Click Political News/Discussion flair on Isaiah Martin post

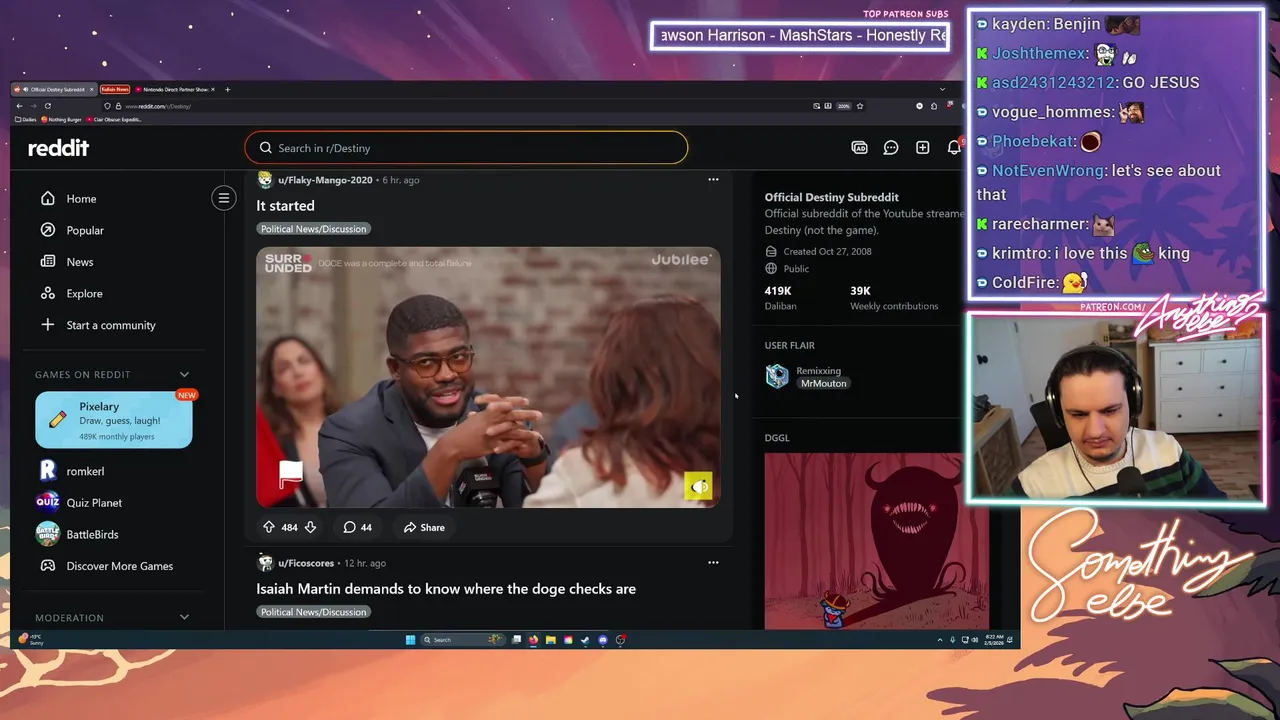[x=314, y=612]
